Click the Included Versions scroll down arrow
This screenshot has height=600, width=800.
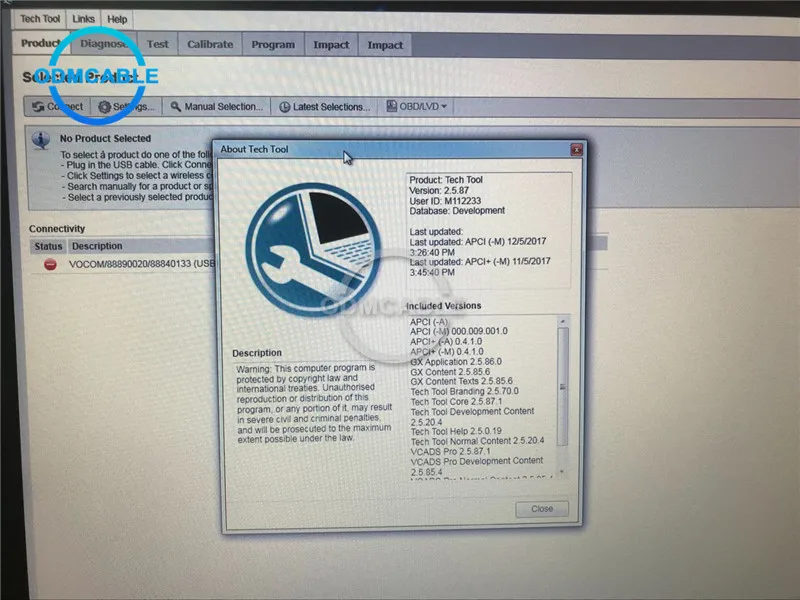(562, 471)
